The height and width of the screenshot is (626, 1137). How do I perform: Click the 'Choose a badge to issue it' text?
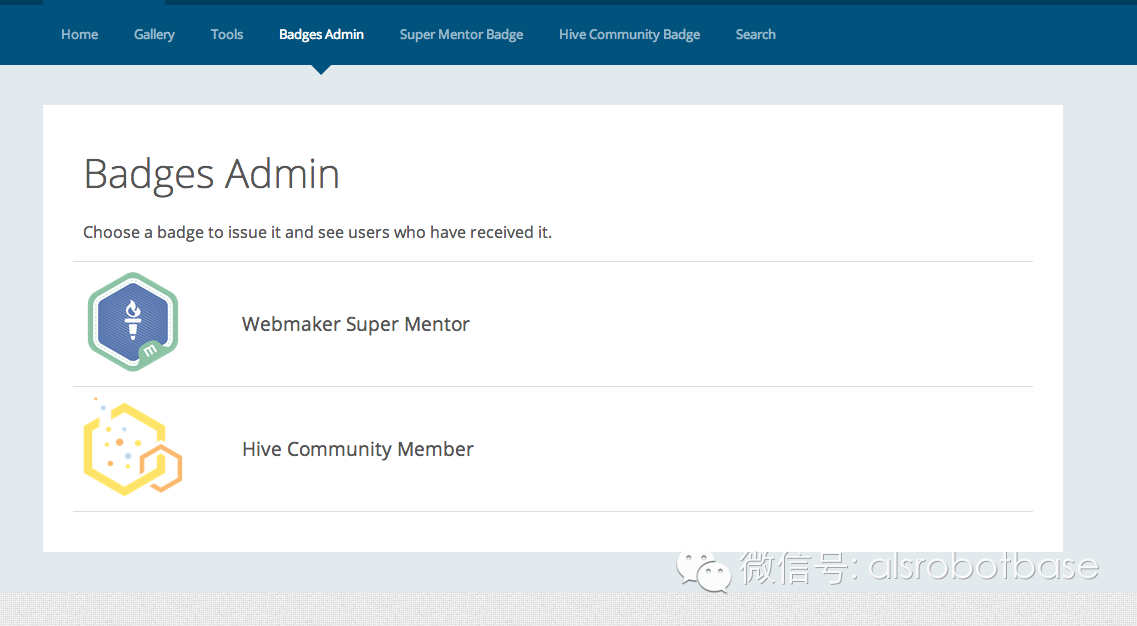coord(317,232)
